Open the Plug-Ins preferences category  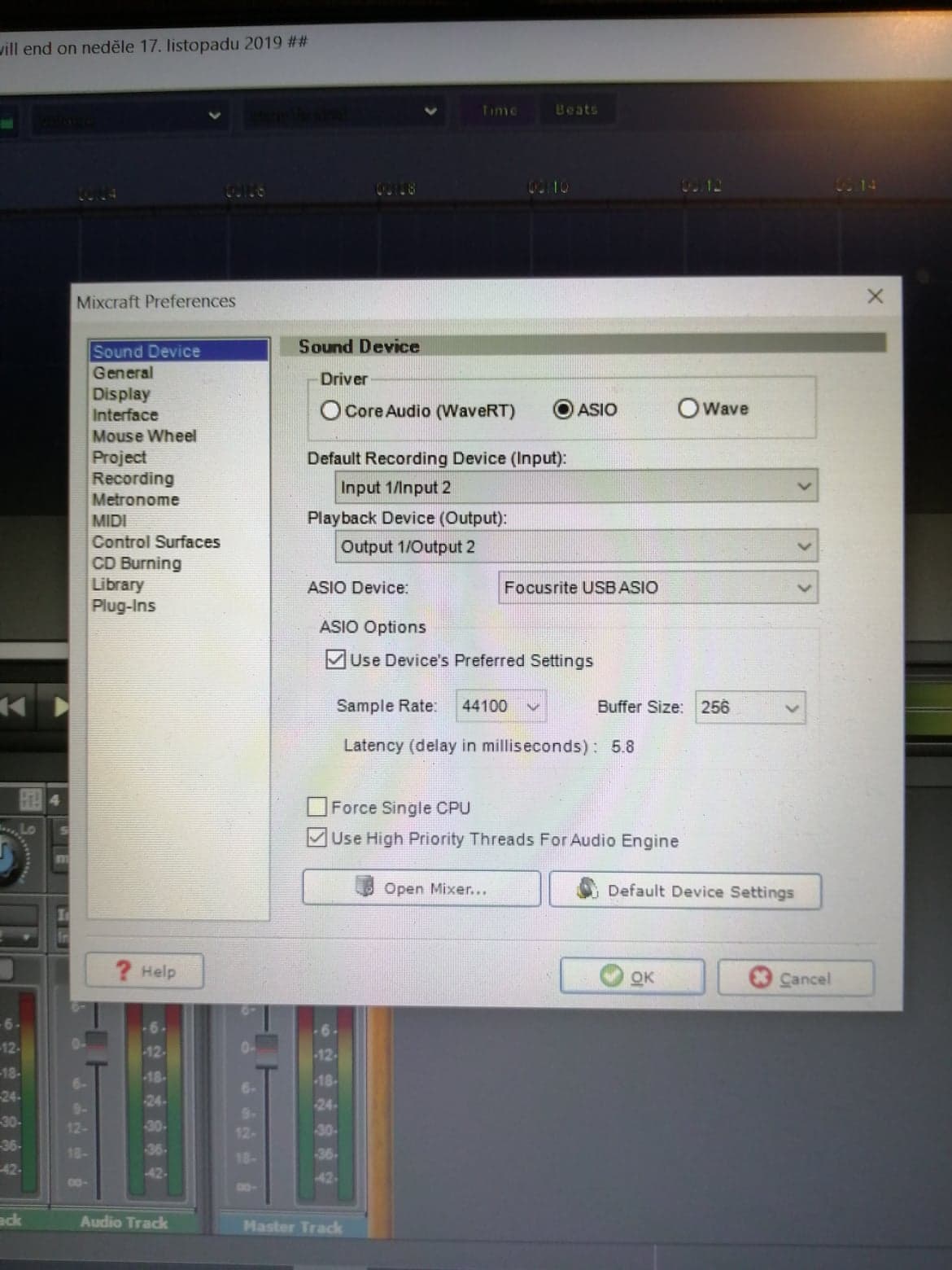[124, 606]
